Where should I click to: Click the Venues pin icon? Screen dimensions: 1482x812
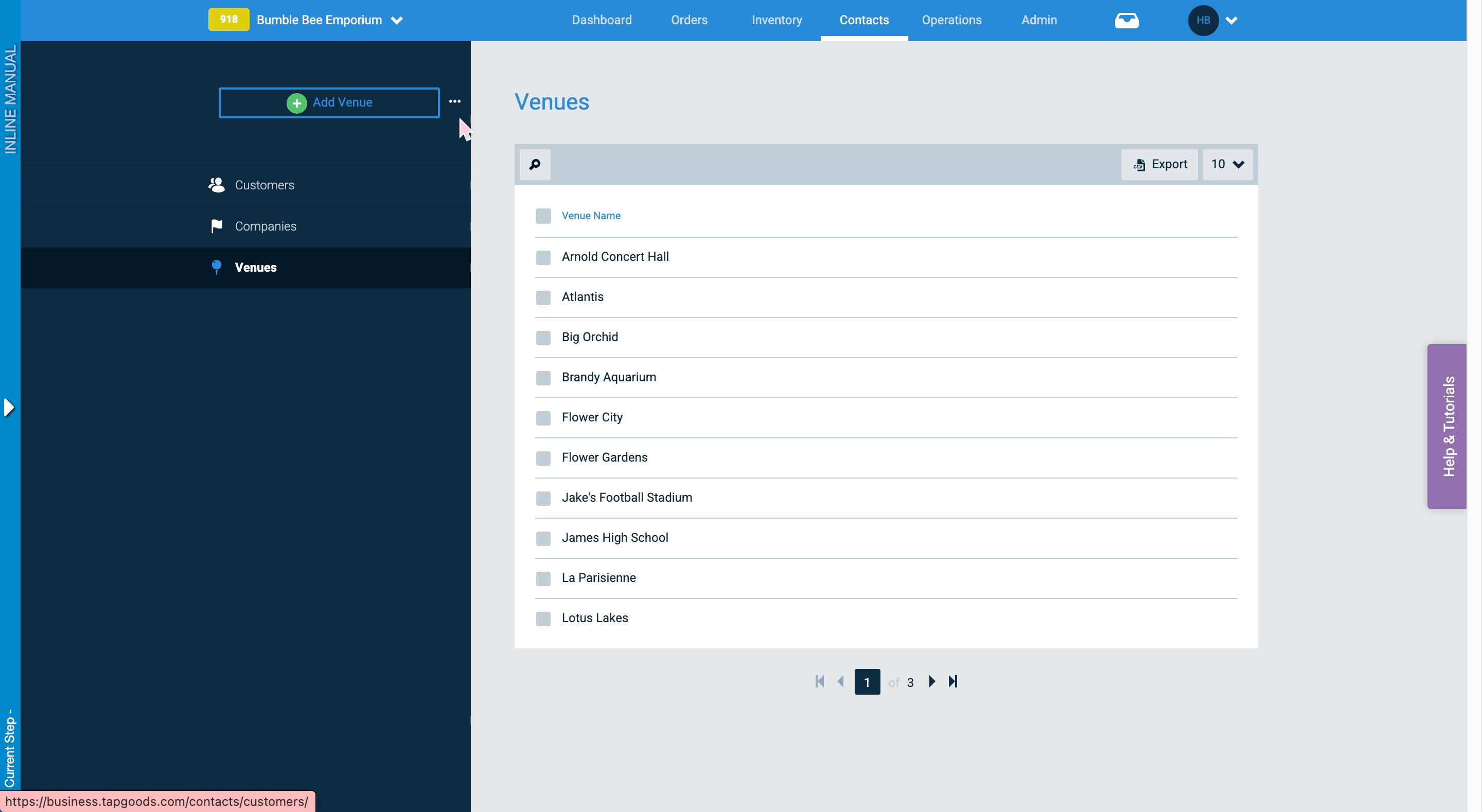[216, 267]
